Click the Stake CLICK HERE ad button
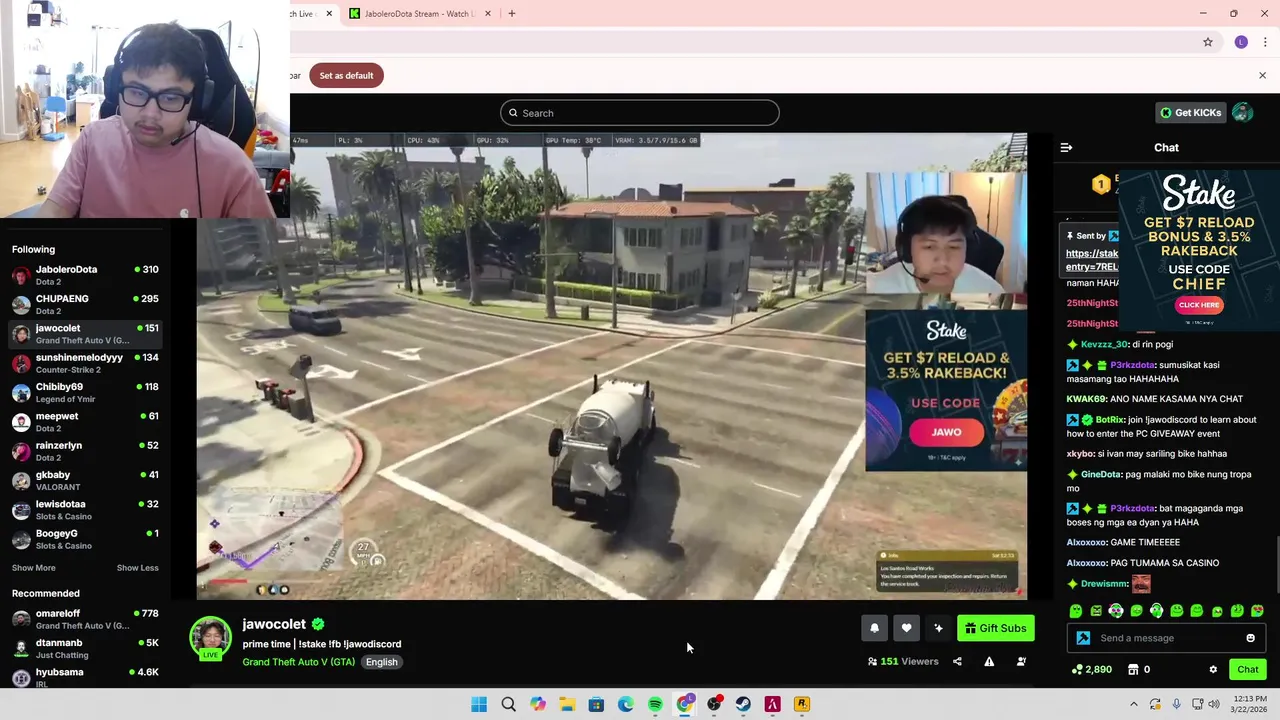Viewport: 1280px width, 720px height. click(x=1198, y=305)
